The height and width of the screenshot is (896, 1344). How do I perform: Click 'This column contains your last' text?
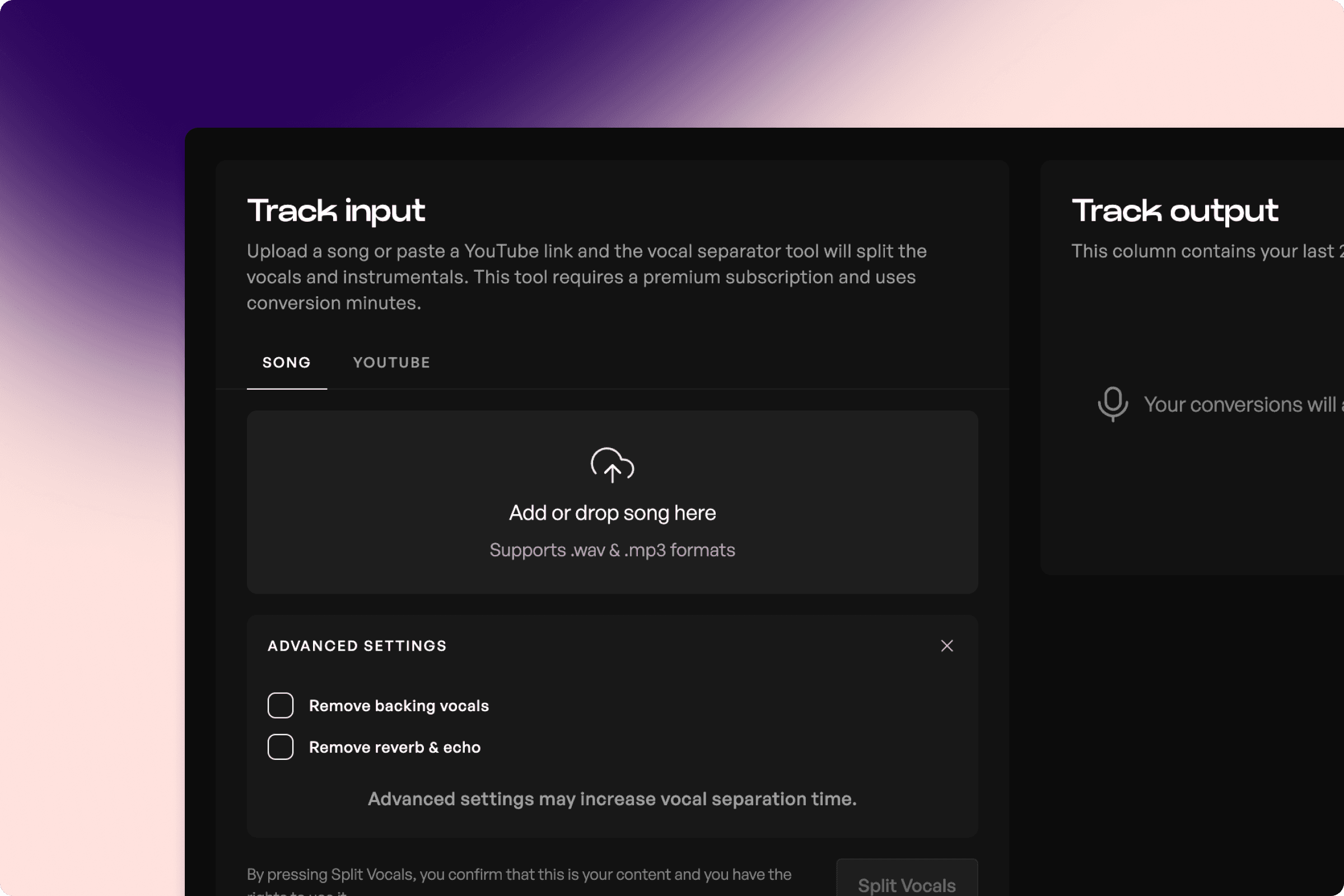(x=1207, y=251)
